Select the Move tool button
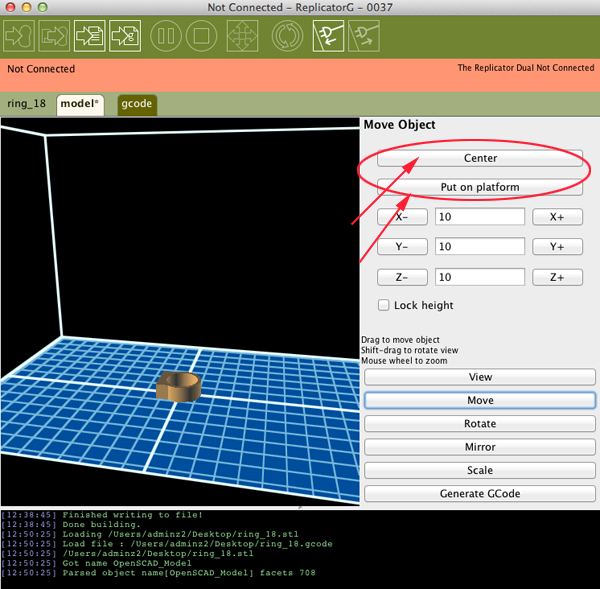 [480, 400]
